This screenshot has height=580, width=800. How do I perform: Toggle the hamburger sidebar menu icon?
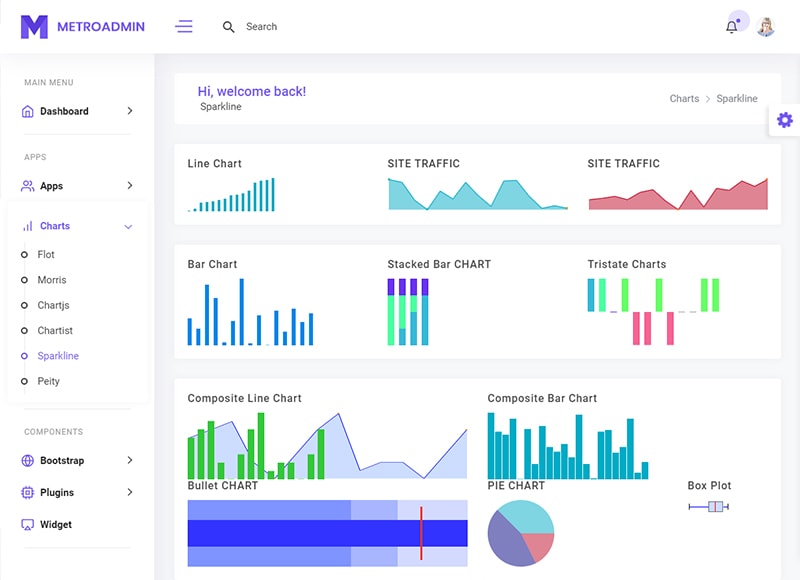pyautogui.click(x=184, y=27)
